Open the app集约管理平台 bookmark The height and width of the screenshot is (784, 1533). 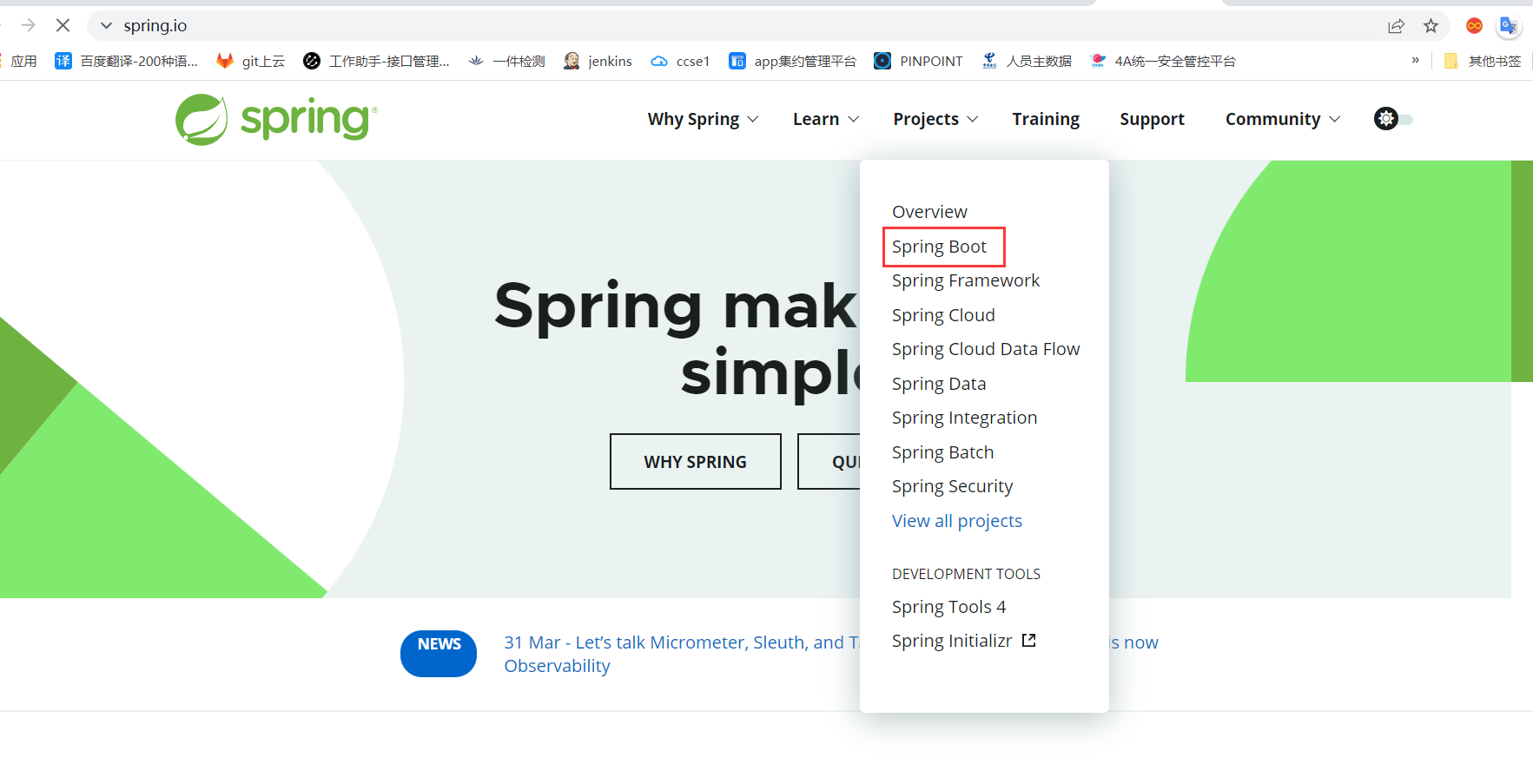click(792, 61)
